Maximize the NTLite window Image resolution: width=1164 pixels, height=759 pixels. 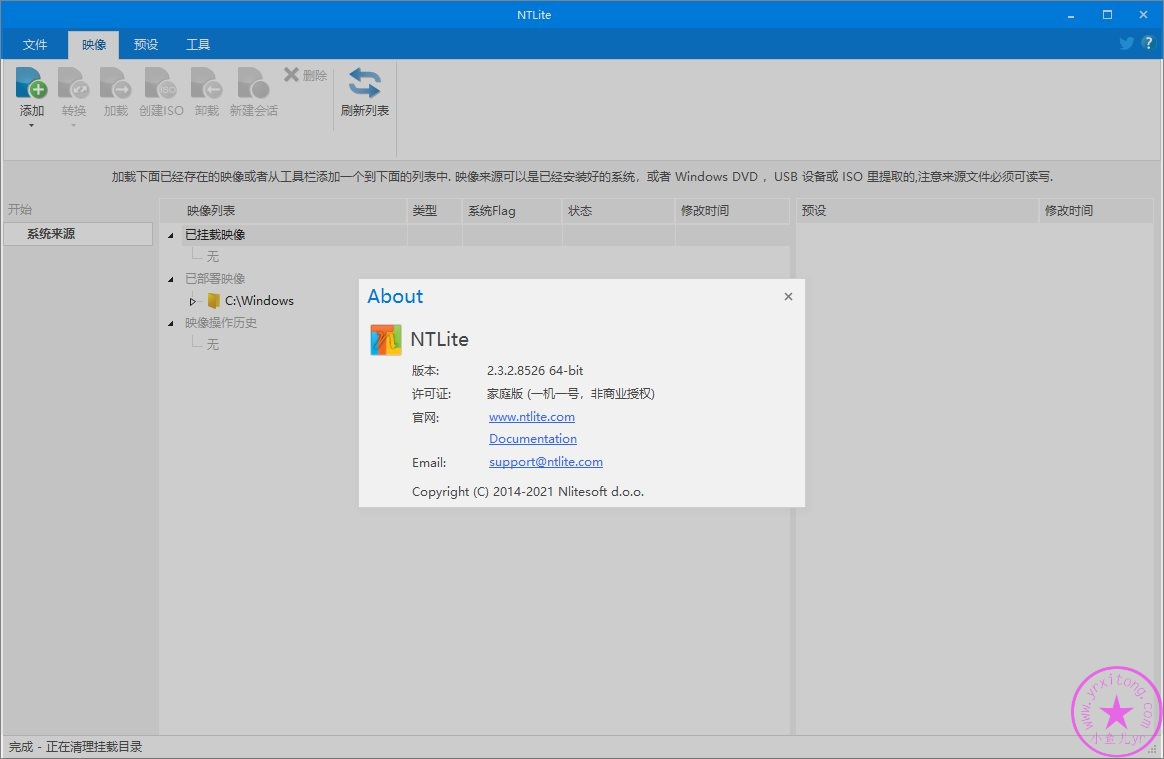[1107, 15]
